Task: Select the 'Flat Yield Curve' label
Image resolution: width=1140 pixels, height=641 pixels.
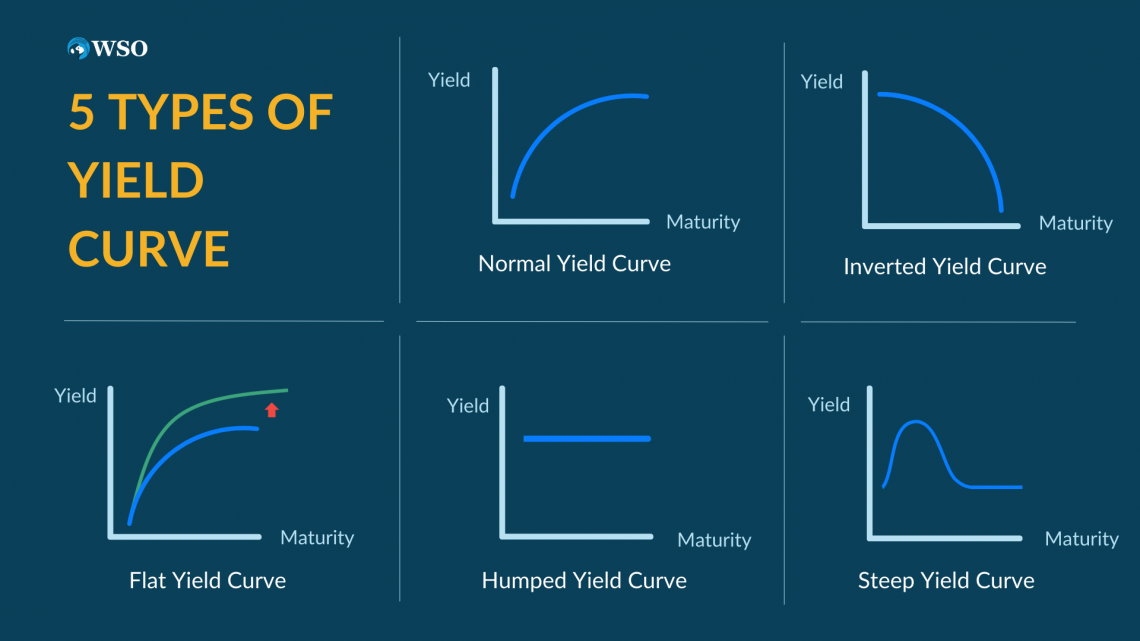Action: [x=207, y=580]
